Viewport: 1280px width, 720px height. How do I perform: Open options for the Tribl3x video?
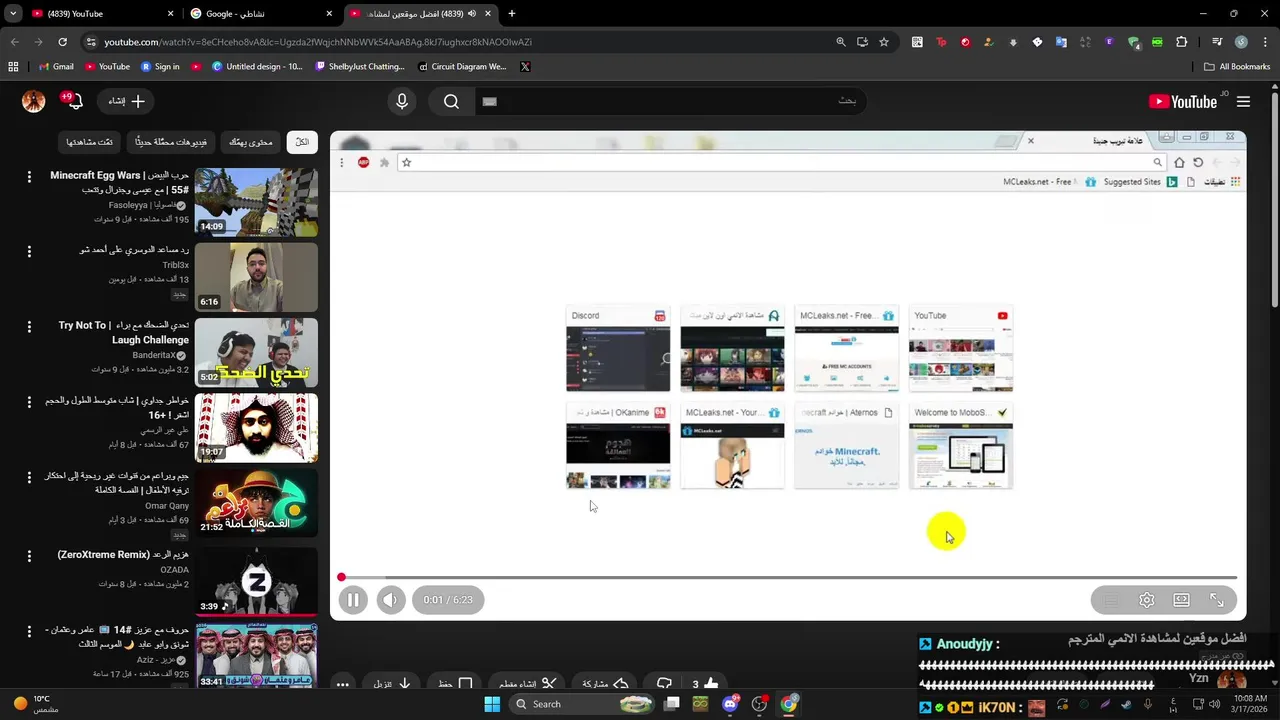point(29,251)
